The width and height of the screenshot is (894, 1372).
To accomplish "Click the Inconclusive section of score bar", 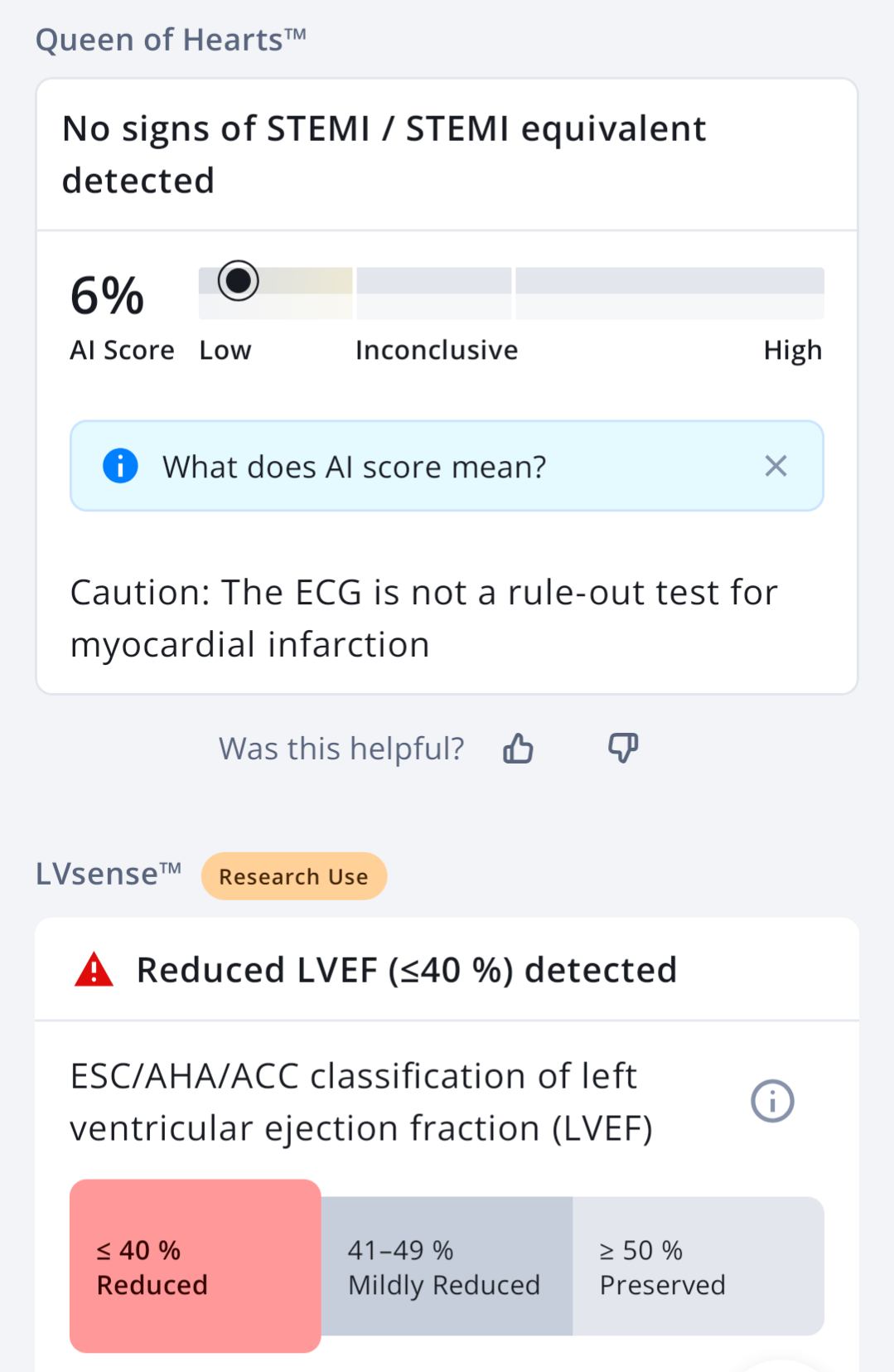I will [434, 293].
